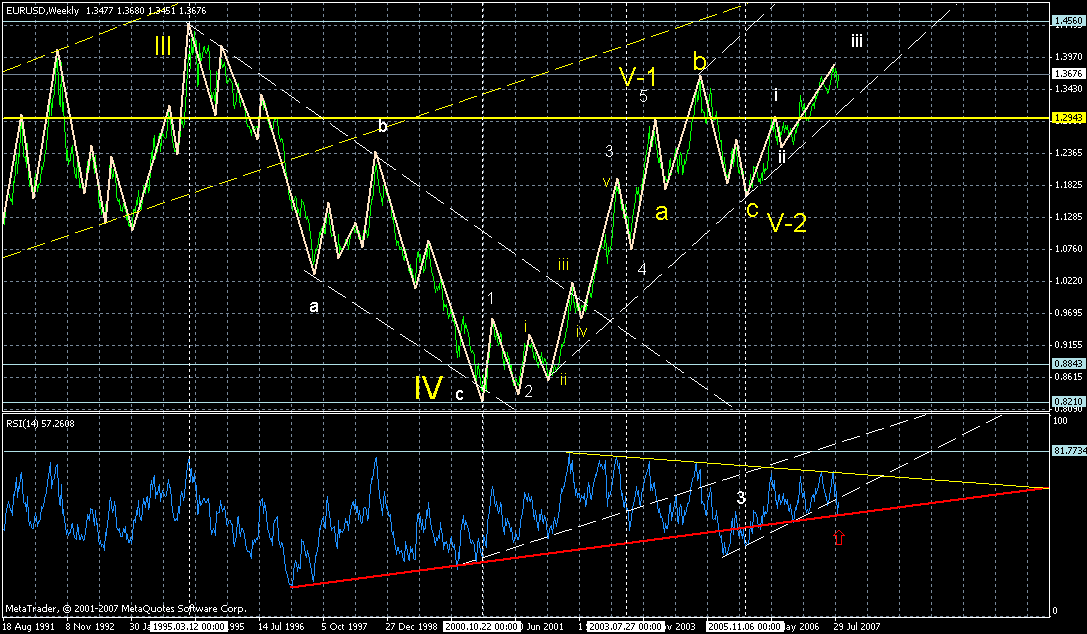Click the white wave label 4
This screenshot has width=1087, height=634.
coord(642,270)
